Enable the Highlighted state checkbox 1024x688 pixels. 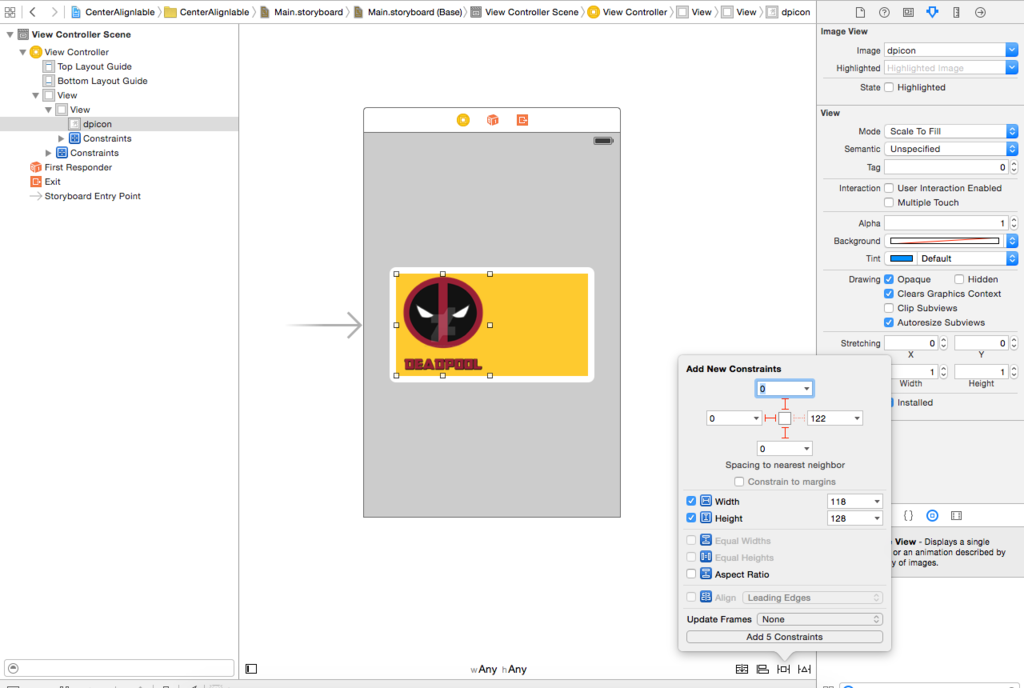(x=889, y=87)
